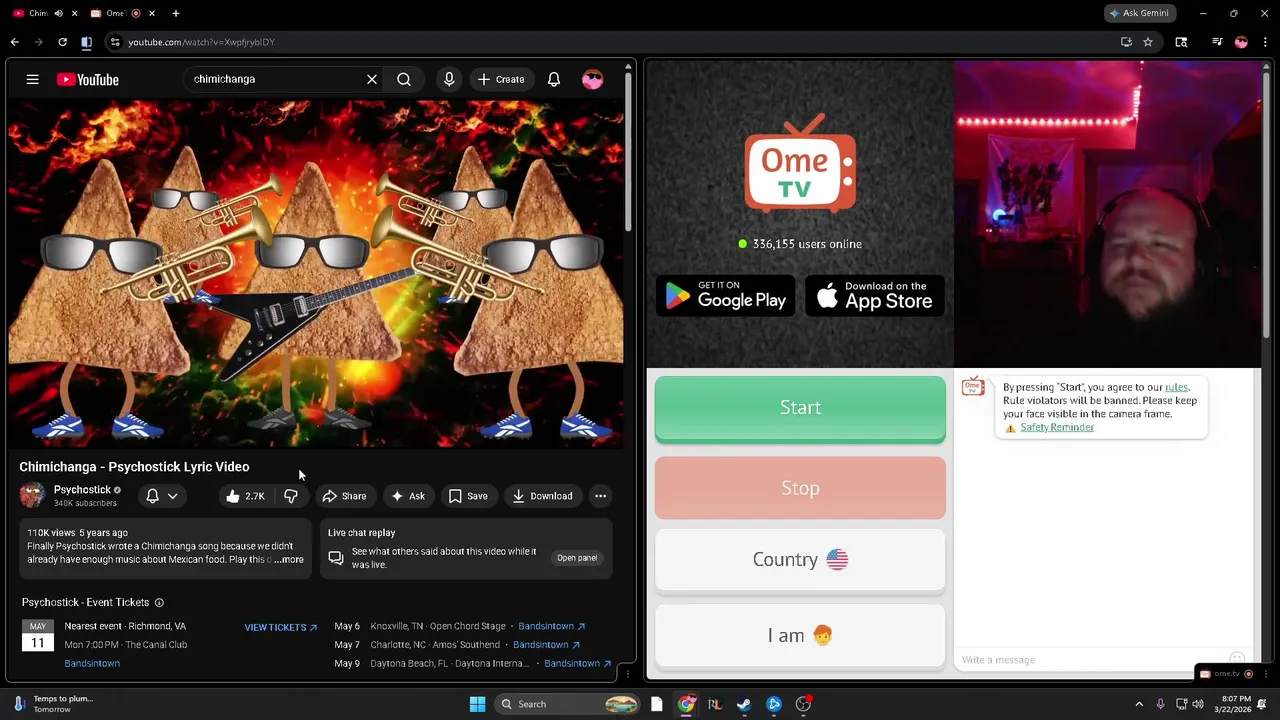The width and height of the screenshot is (1280, 720).
Task: Open the Psychostick channel name link
Action: (x=82, y=490)
